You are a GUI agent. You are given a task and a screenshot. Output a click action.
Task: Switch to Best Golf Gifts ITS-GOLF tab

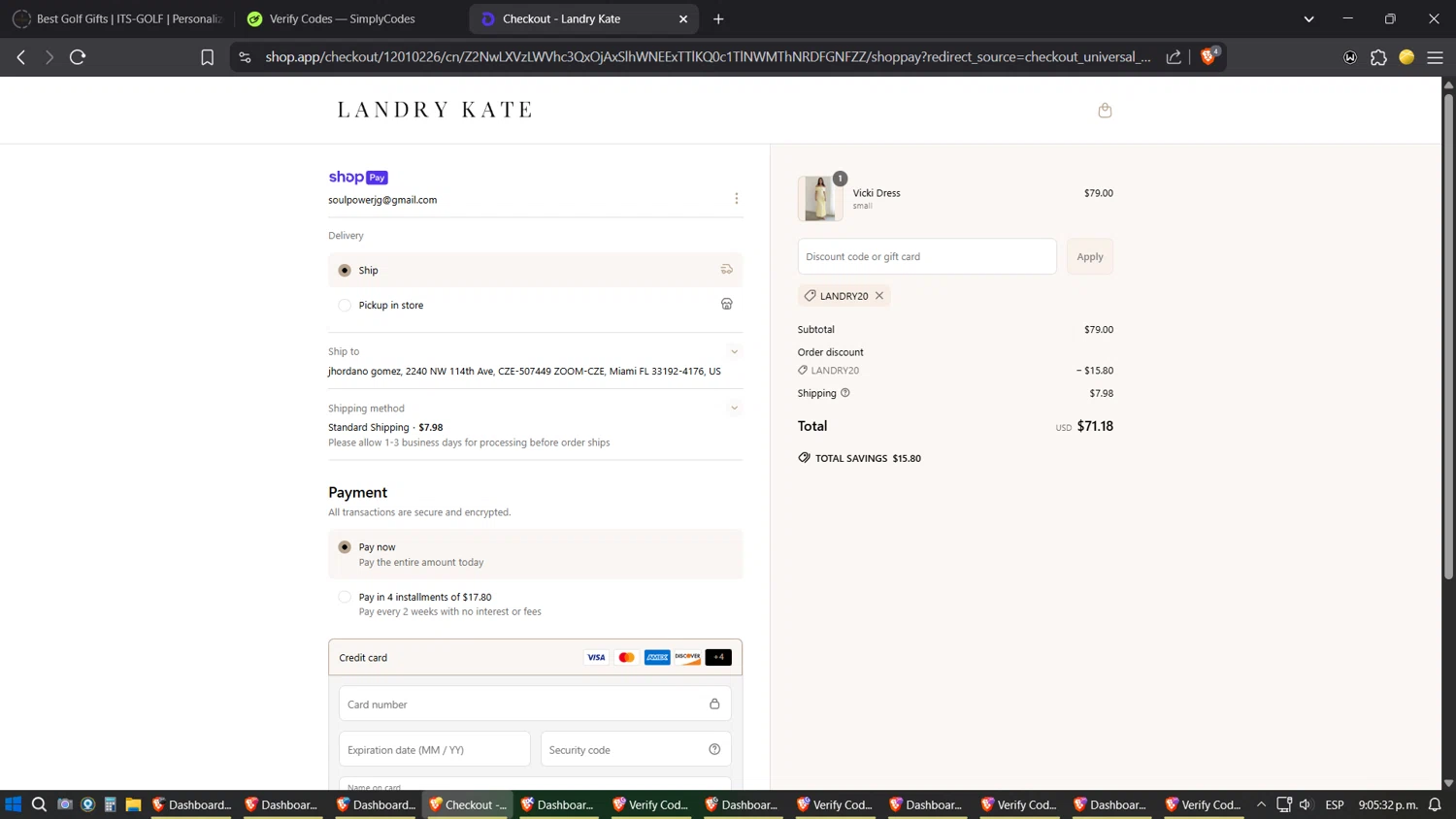[x=117, y=18]
